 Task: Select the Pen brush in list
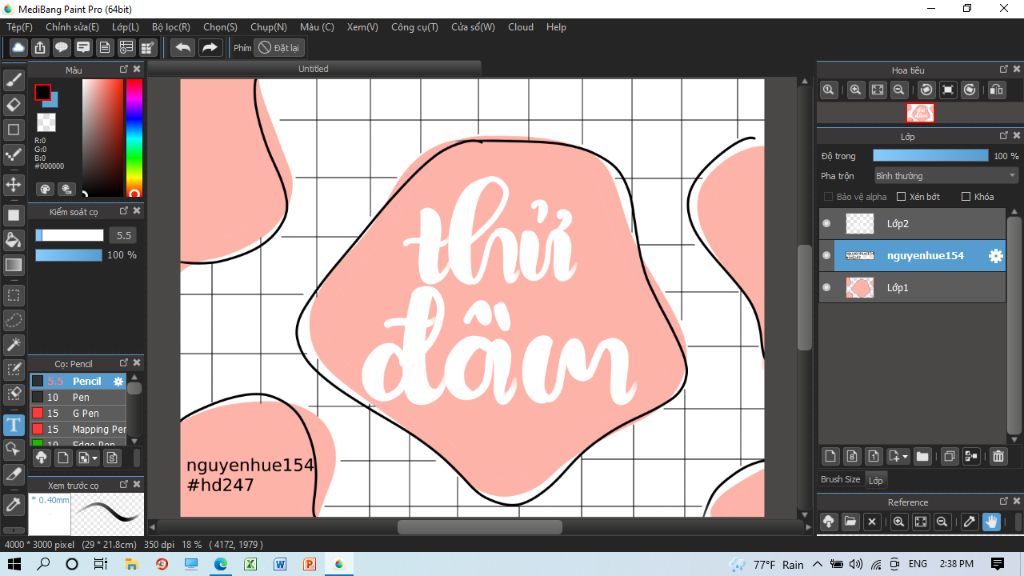click(x=78, y=397)
